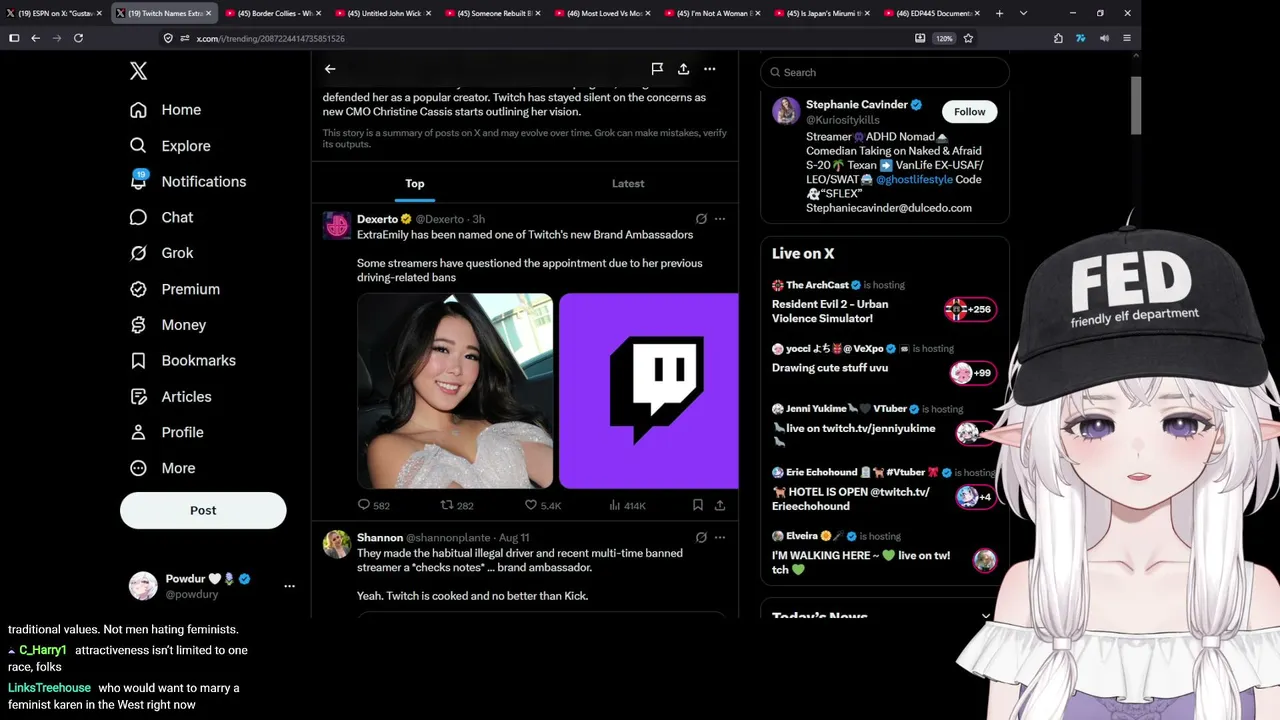Viewport: 1280px width, 720px height.
Task: Open the Powdur account avatar
Action: pos(143,586)
